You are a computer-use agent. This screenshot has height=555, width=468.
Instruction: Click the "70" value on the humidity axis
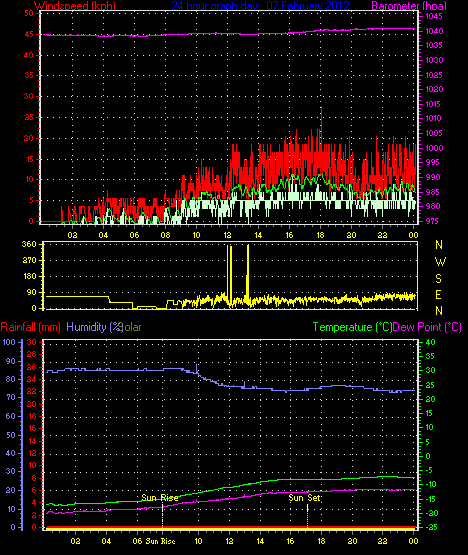click(11, 397)
